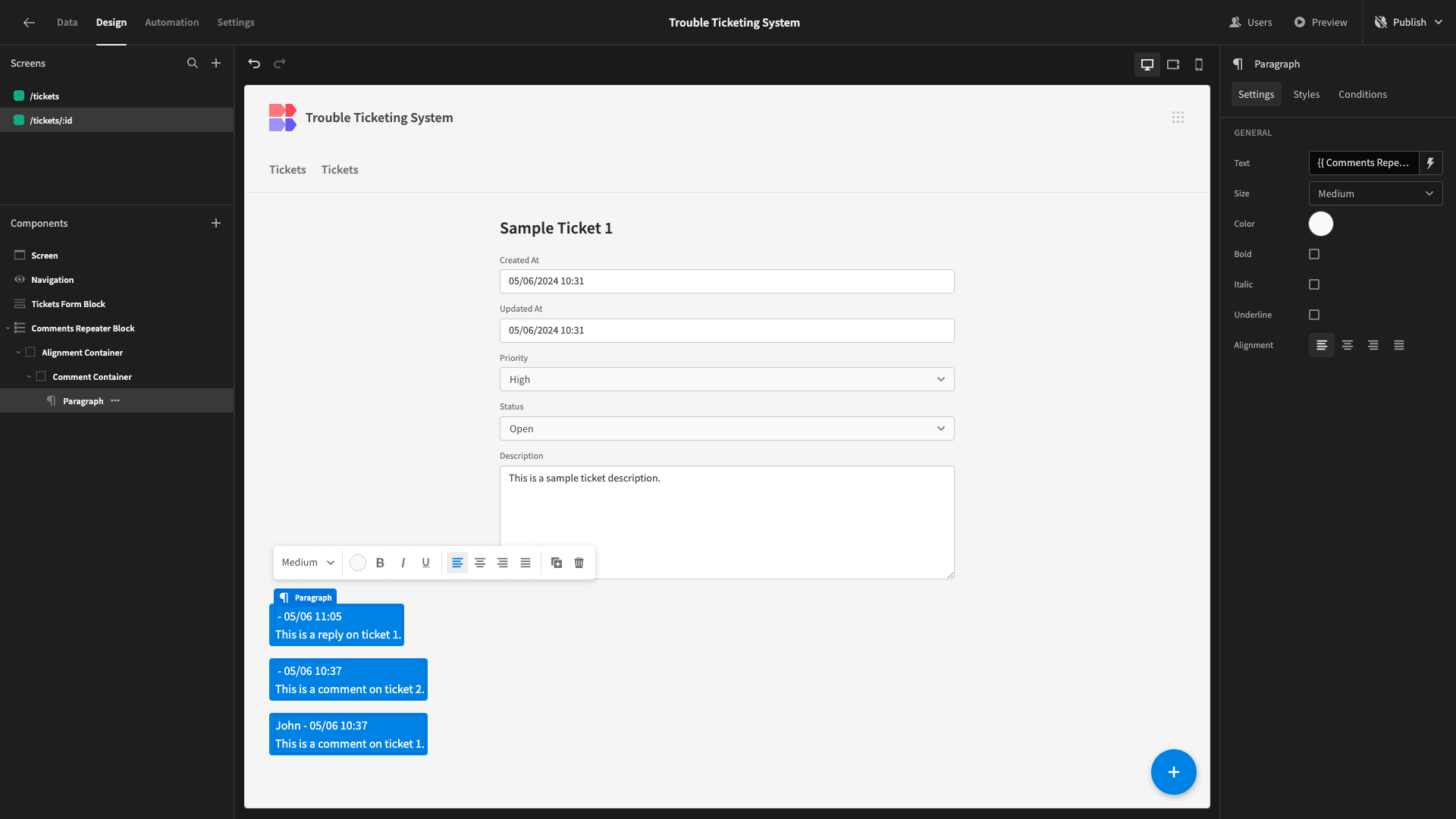Center align text in the floating toolbar

[480, 563]
